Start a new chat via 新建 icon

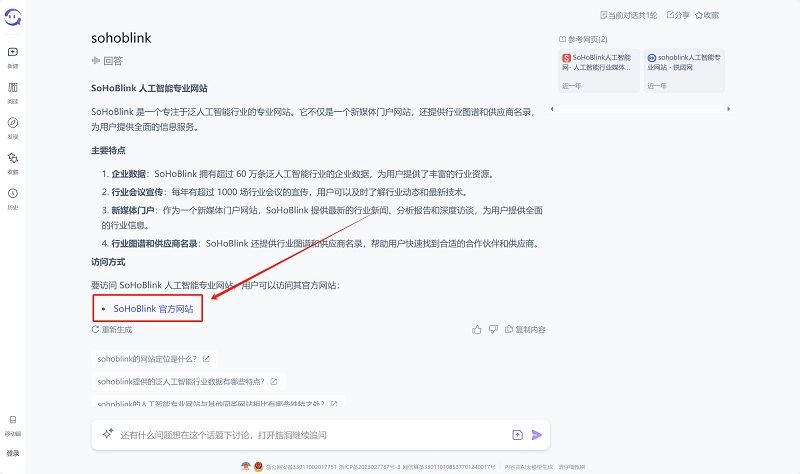coord(13,52)
